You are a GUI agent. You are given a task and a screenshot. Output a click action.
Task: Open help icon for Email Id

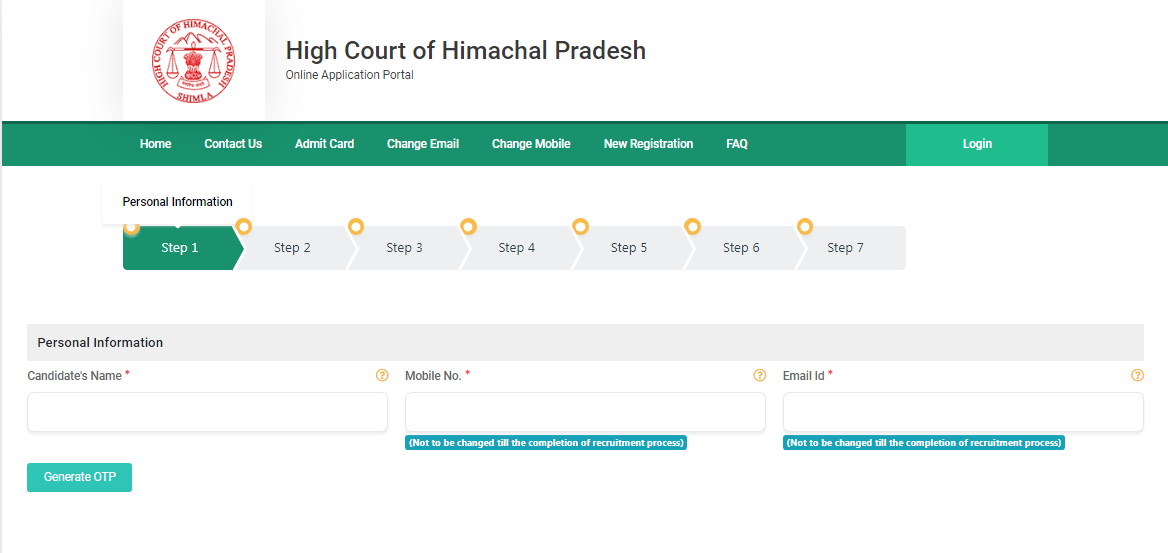(1137, 376)
